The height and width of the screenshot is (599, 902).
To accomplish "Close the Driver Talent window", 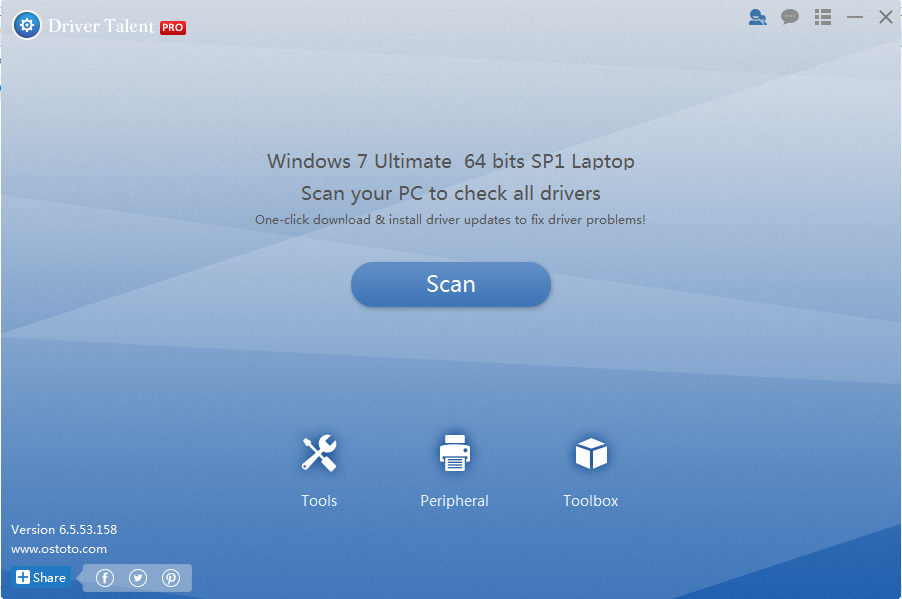I will 886,17.
